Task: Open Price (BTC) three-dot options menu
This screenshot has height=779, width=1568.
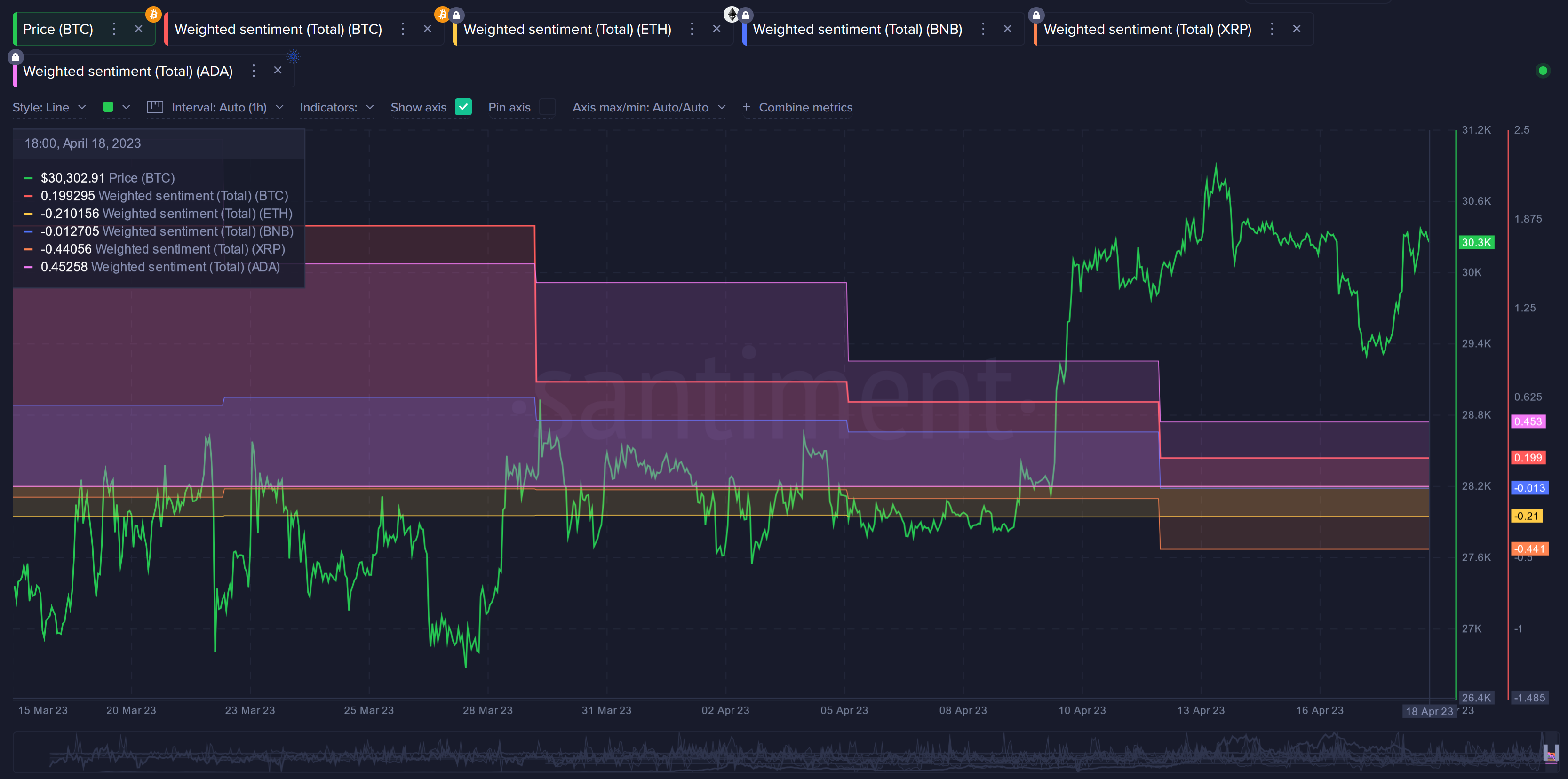Action: 114,29
